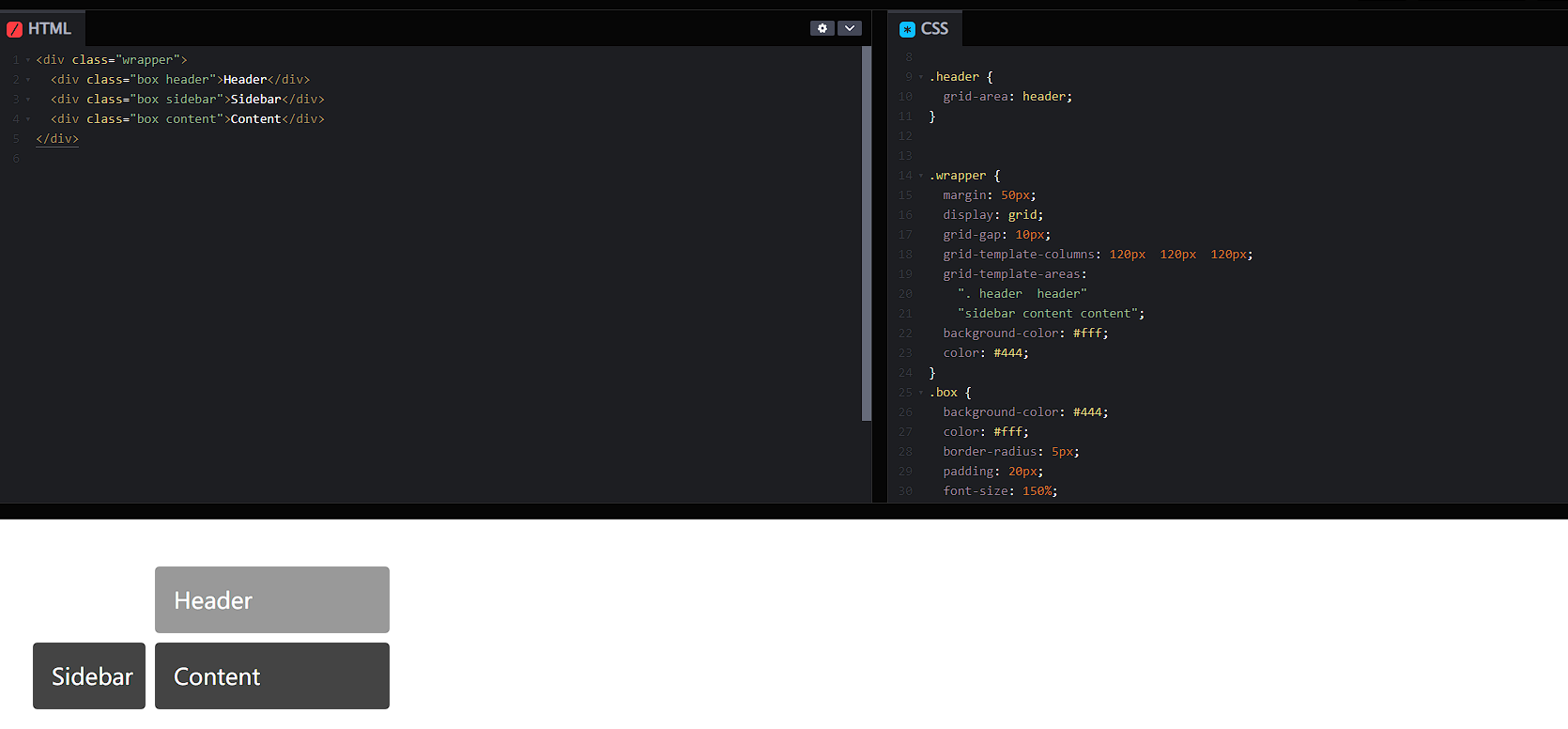Click "background-color: #444;" in .box
This screenshot has width=1568, height=729.
click(1025, 412)
